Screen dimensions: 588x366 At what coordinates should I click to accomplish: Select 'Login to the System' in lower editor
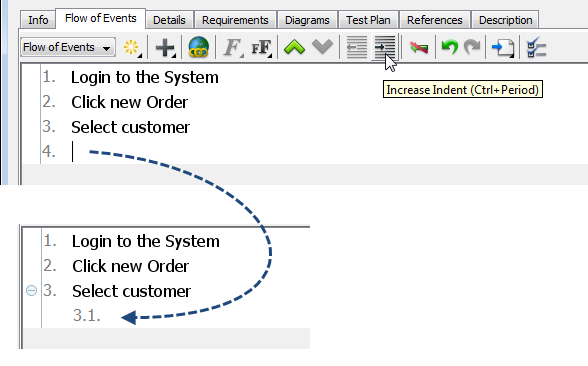point(146,242)
